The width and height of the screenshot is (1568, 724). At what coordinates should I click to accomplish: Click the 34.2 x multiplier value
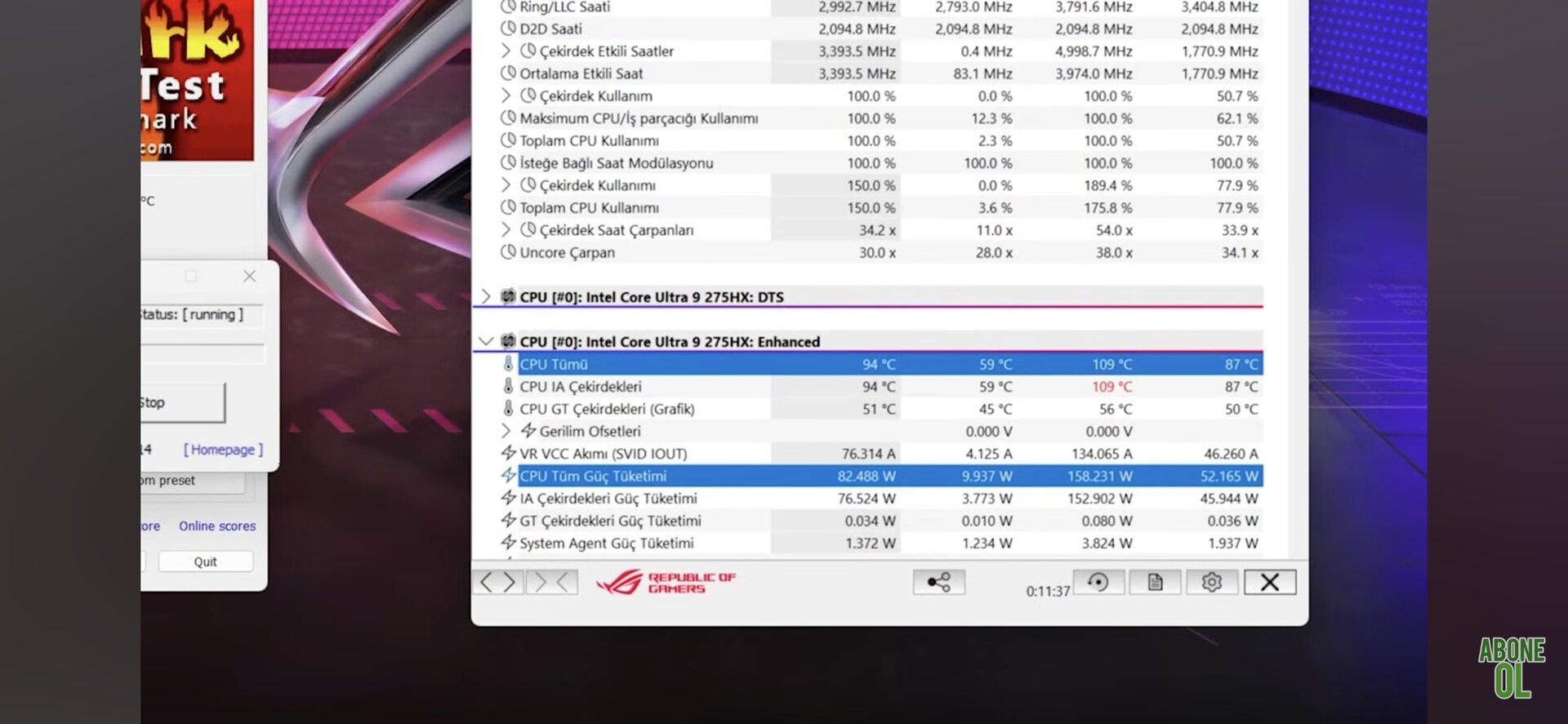(x=877, y=229)
